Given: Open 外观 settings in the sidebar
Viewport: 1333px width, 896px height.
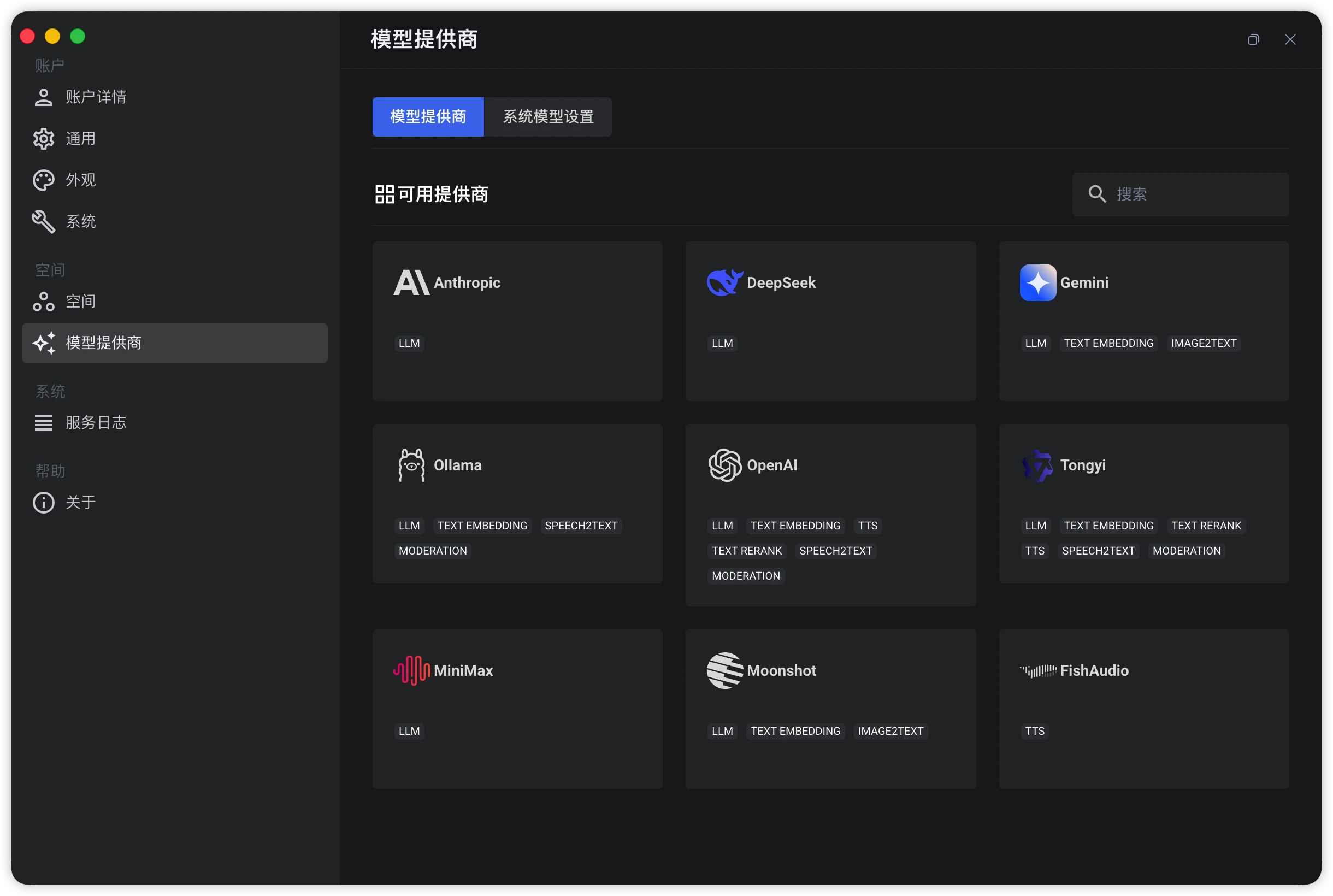Looking at the screenshot, I should pyautogui.click(x=175, y=181).
